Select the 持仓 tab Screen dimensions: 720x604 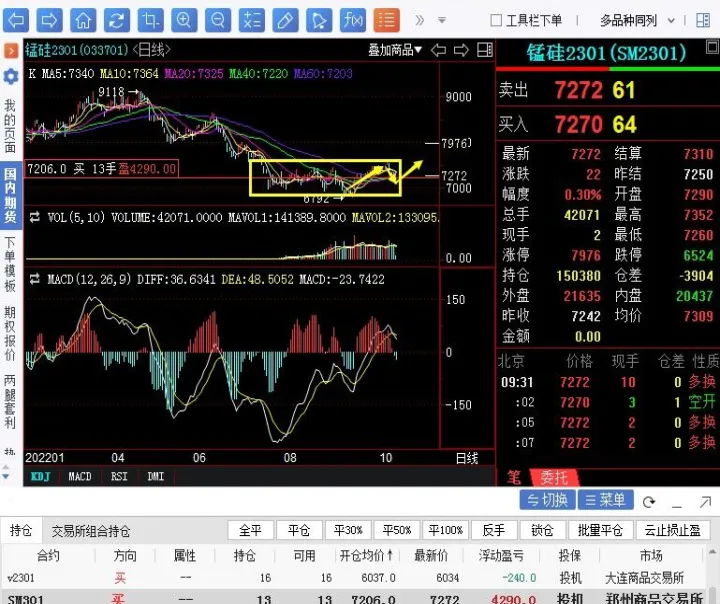(x=21, y=531)
